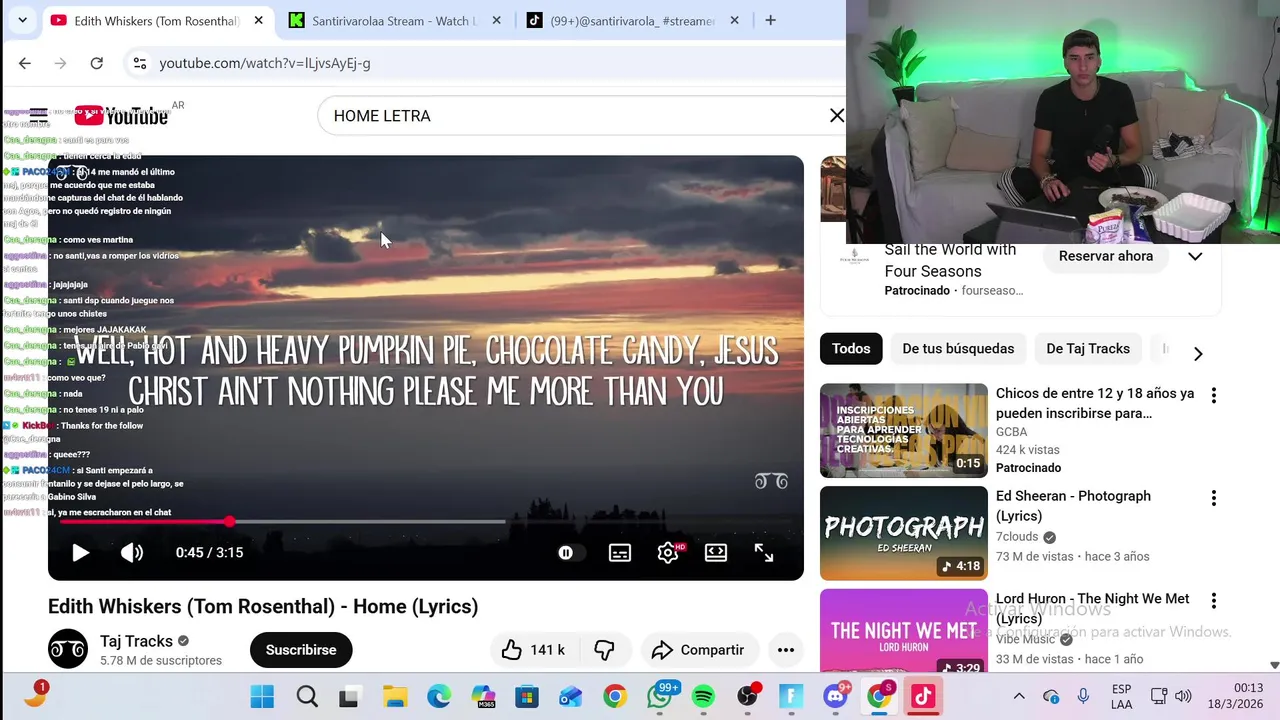The width and height of the screenshot is (1280, 720).
Task: Toggle subtitles/closed captions button
Action: pos(620,552)
